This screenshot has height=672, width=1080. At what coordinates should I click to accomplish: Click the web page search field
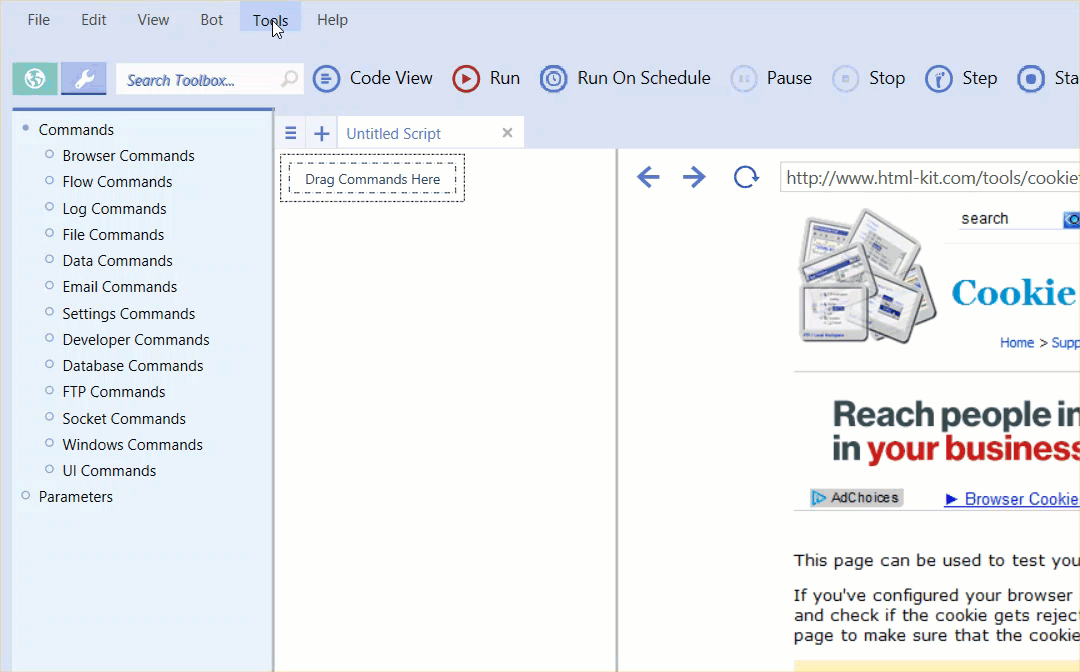click(1009, 219)
